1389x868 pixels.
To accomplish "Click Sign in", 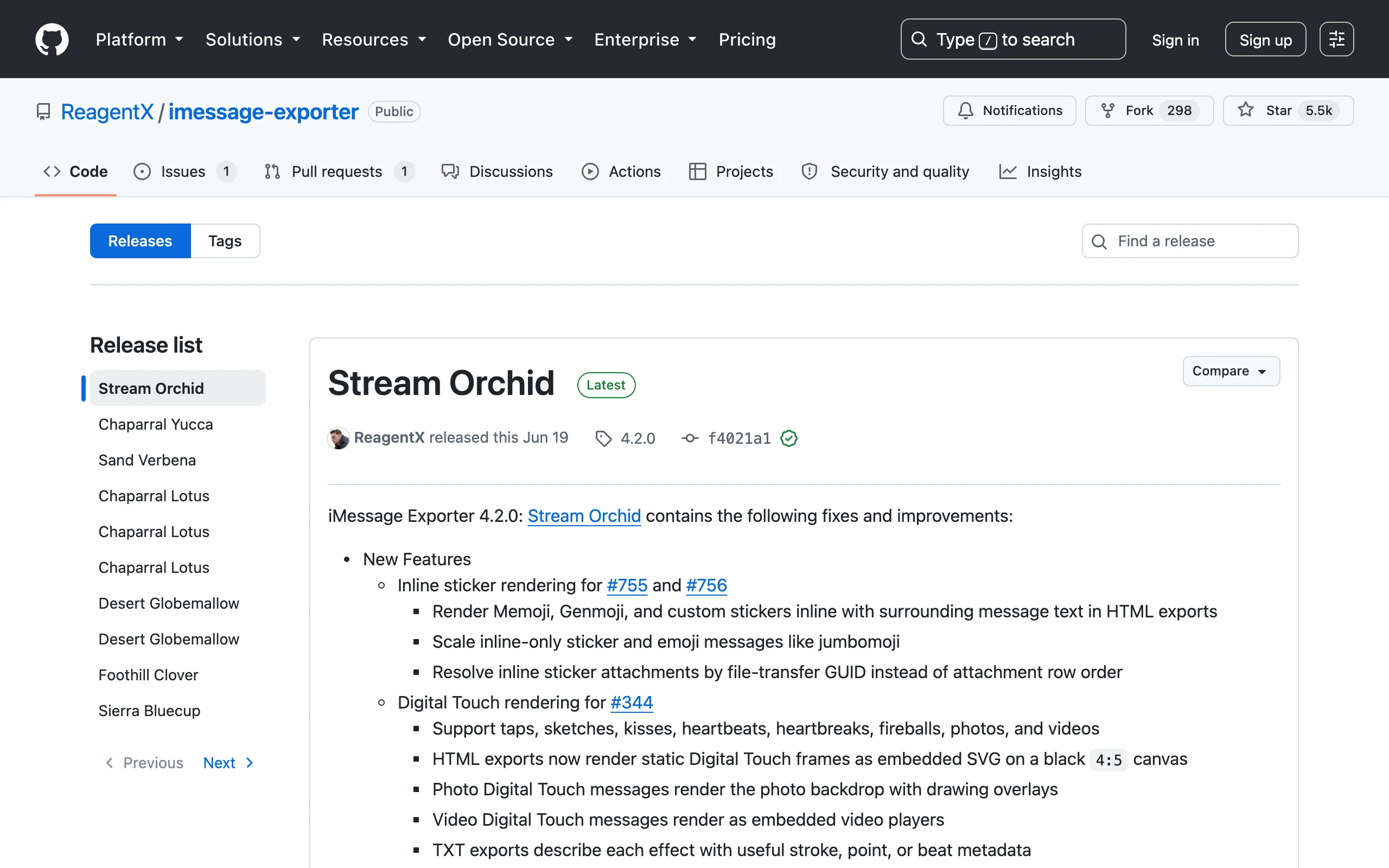I will pos(1175,40).
